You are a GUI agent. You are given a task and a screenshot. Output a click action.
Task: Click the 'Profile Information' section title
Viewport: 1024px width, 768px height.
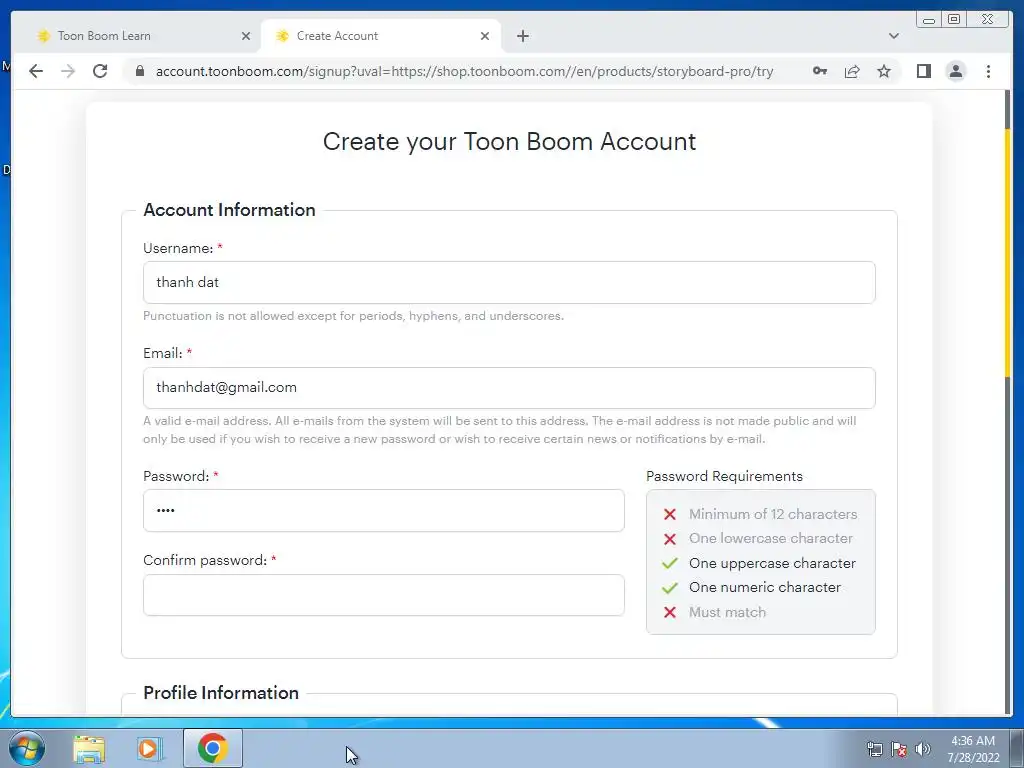click(x=221, y=693)
